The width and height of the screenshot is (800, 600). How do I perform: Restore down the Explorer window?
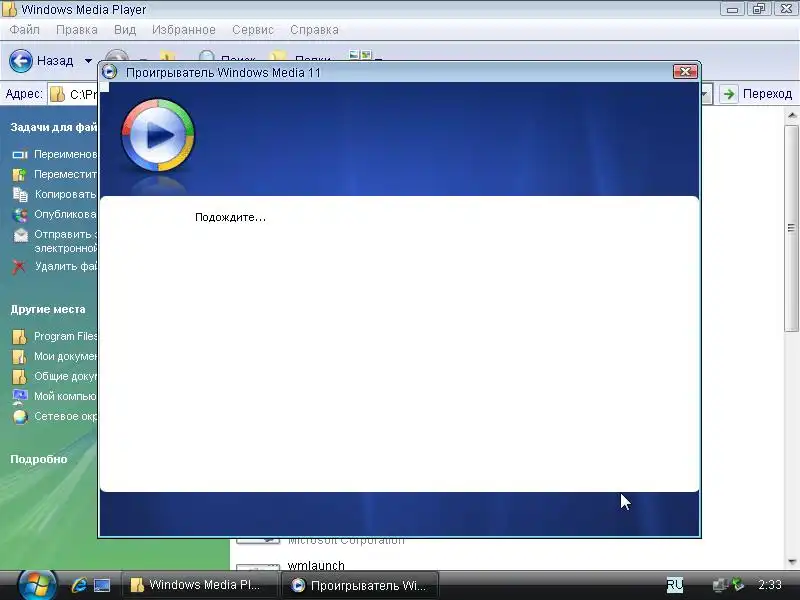pyautogui.click(x=759, y=9)
